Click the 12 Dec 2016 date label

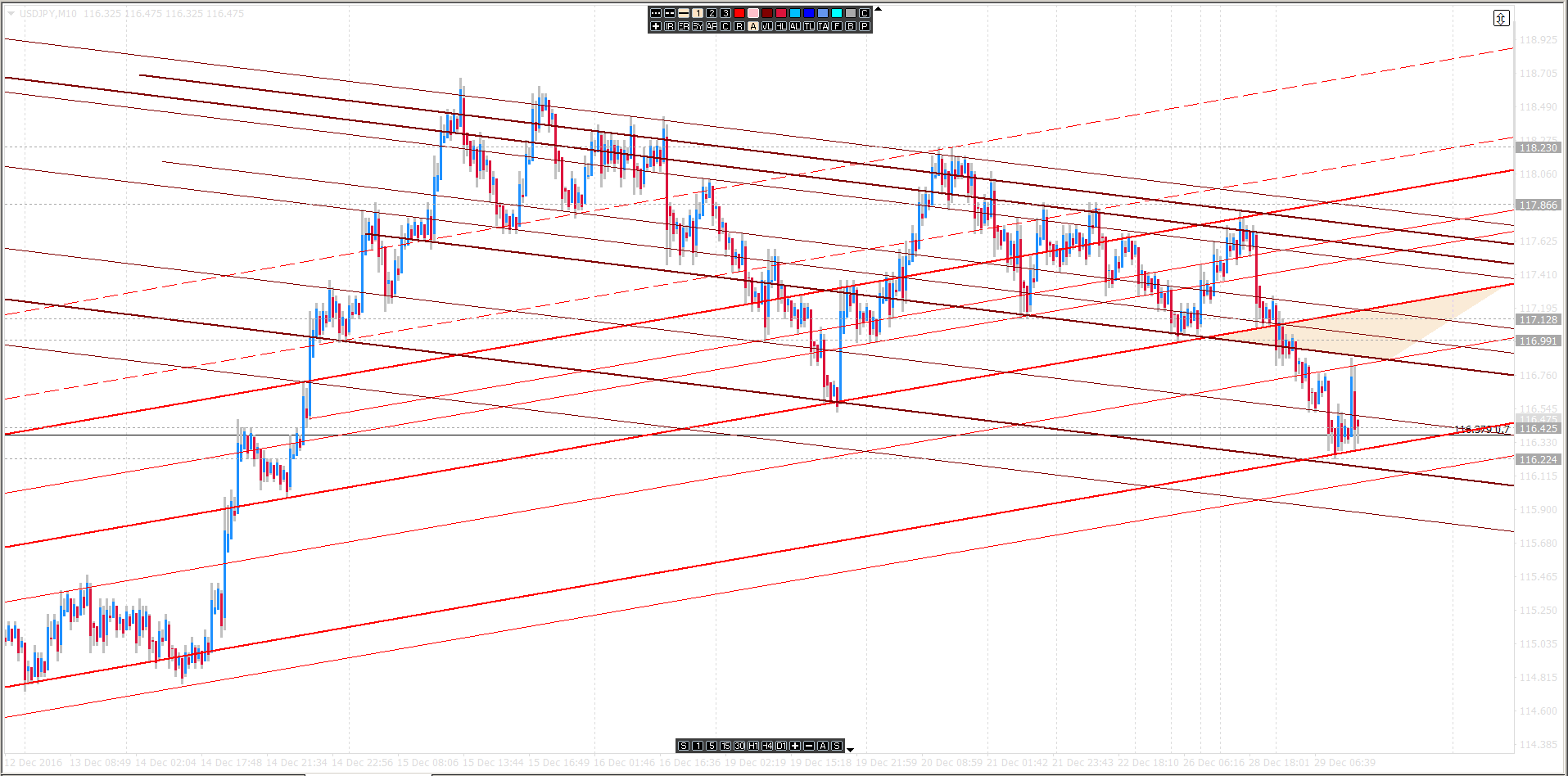(x=34, y=762)
